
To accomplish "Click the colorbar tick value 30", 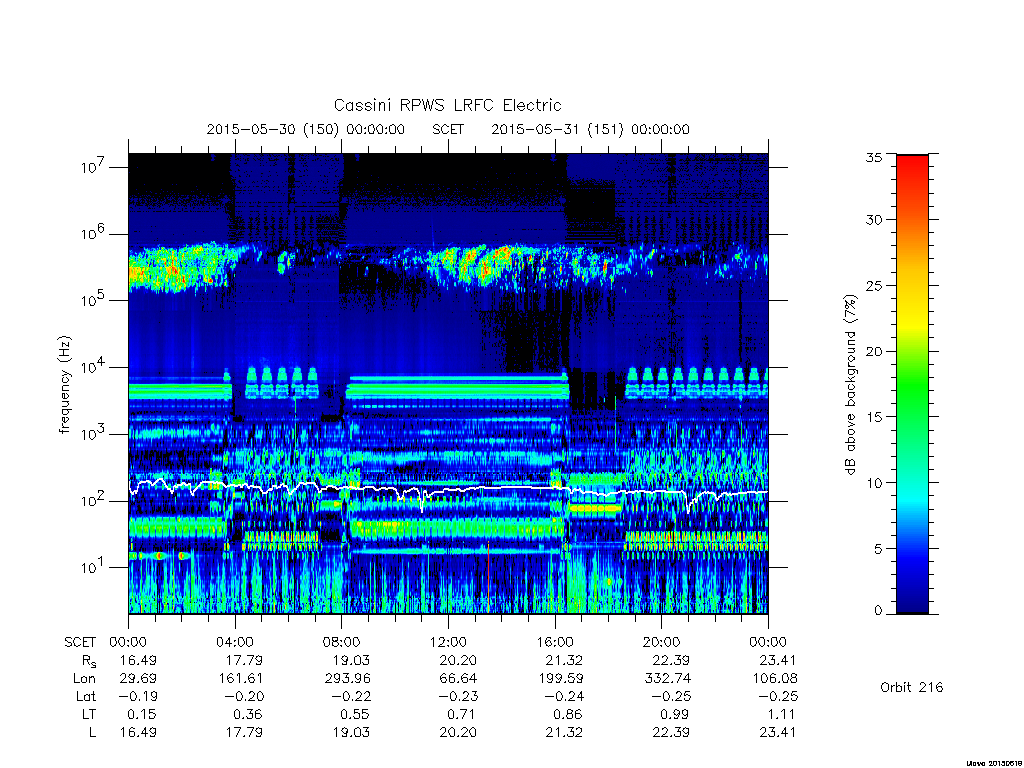I will pyautogui.click(x=874, y=220).
